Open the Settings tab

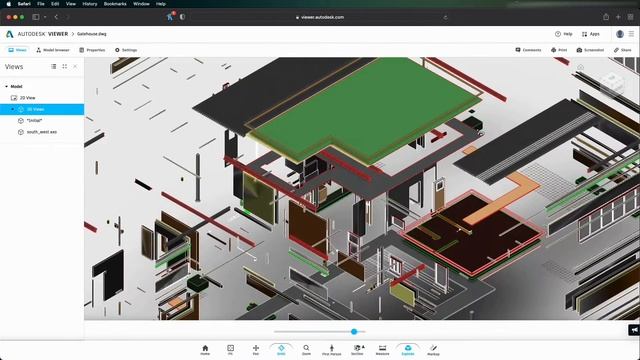click(x=126, y=50)
